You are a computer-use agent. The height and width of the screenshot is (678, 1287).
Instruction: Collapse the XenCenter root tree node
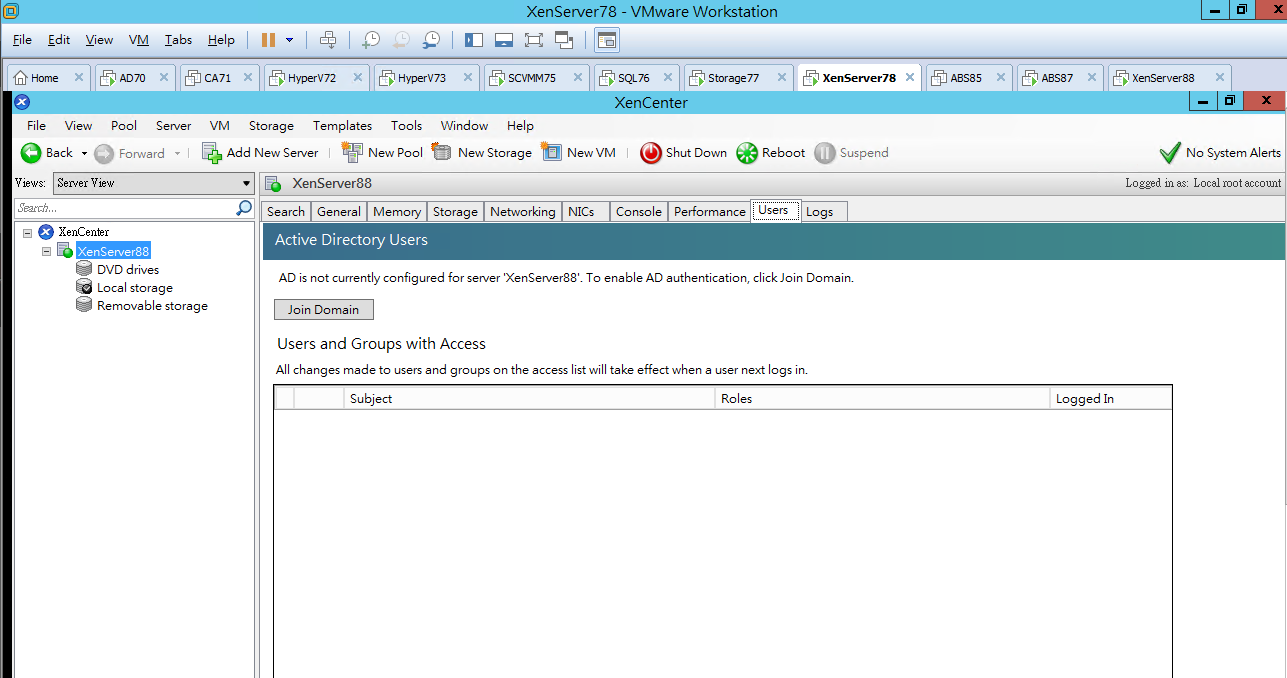28,232
